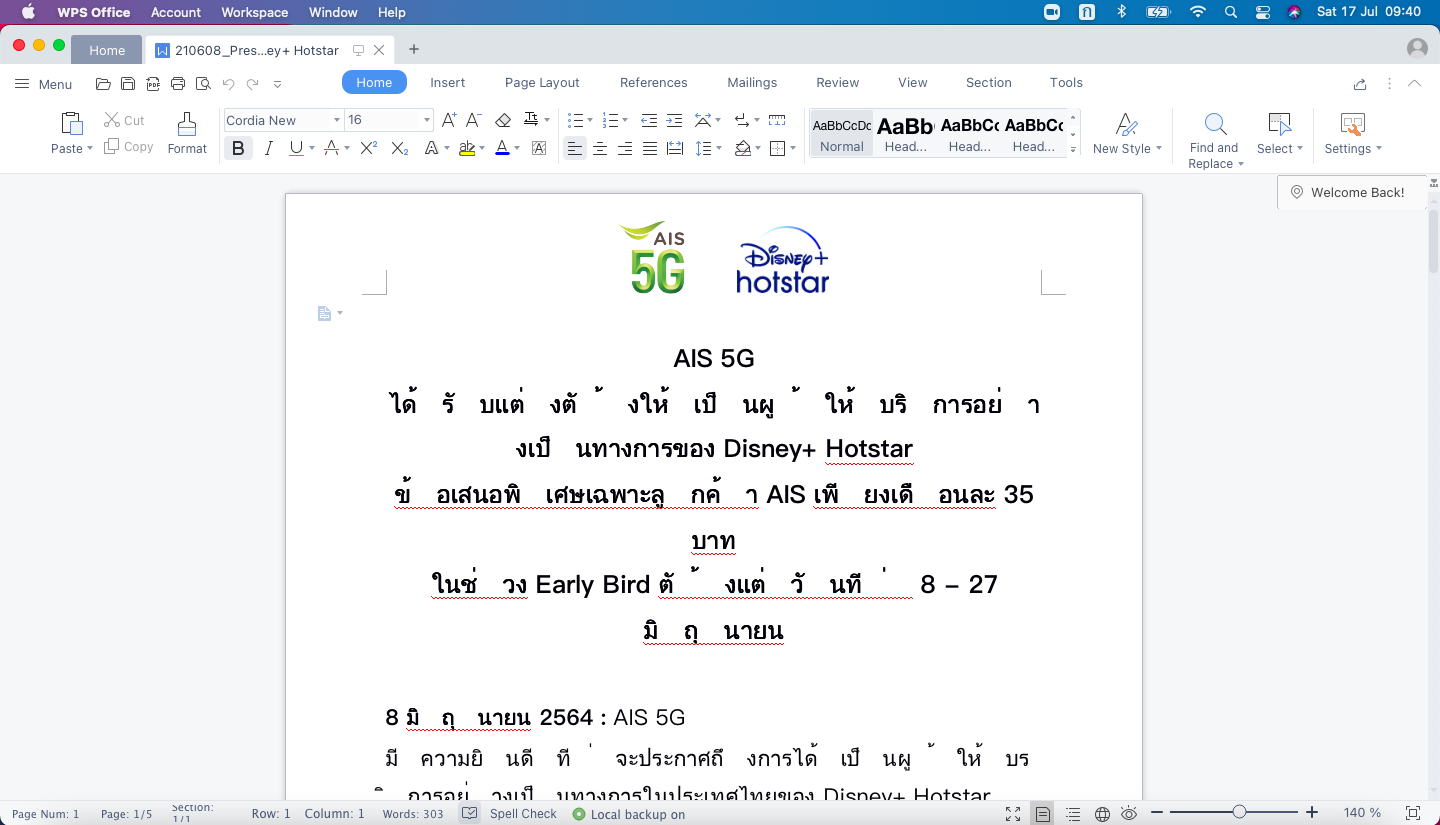Switch to Web Layout globe icon
This screenshot has width=1440, height=825.
(x=1102, y=814)
